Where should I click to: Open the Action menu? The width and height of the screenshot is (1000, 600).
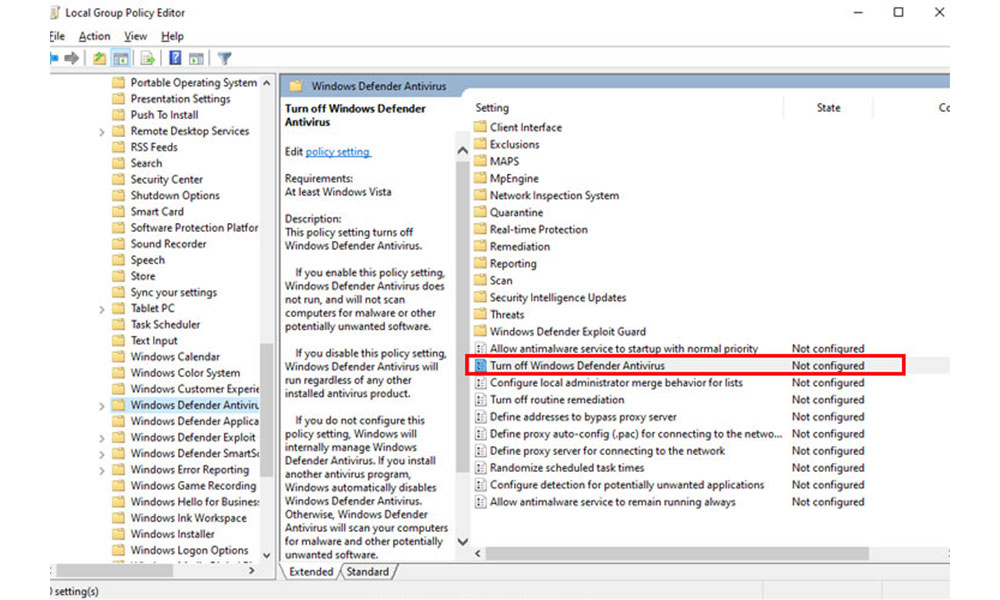(94, 36)
